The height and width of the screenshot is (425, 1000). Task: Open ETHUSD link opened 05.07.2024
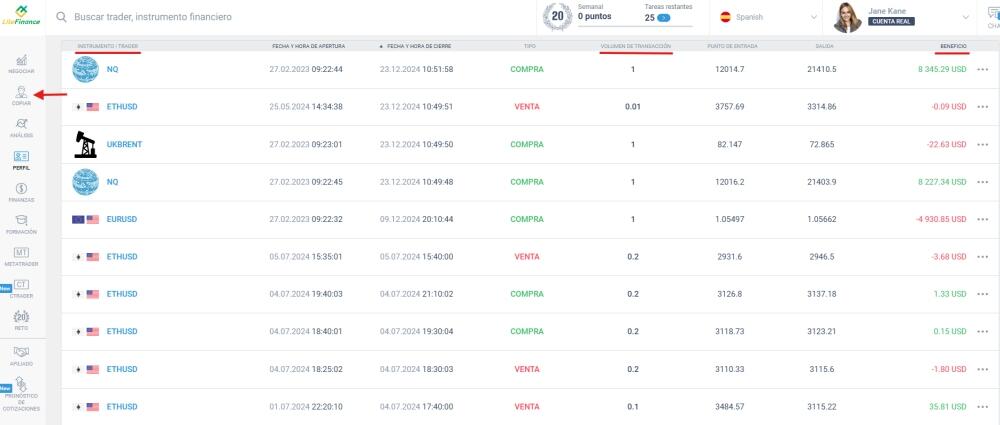click(122, 257)
